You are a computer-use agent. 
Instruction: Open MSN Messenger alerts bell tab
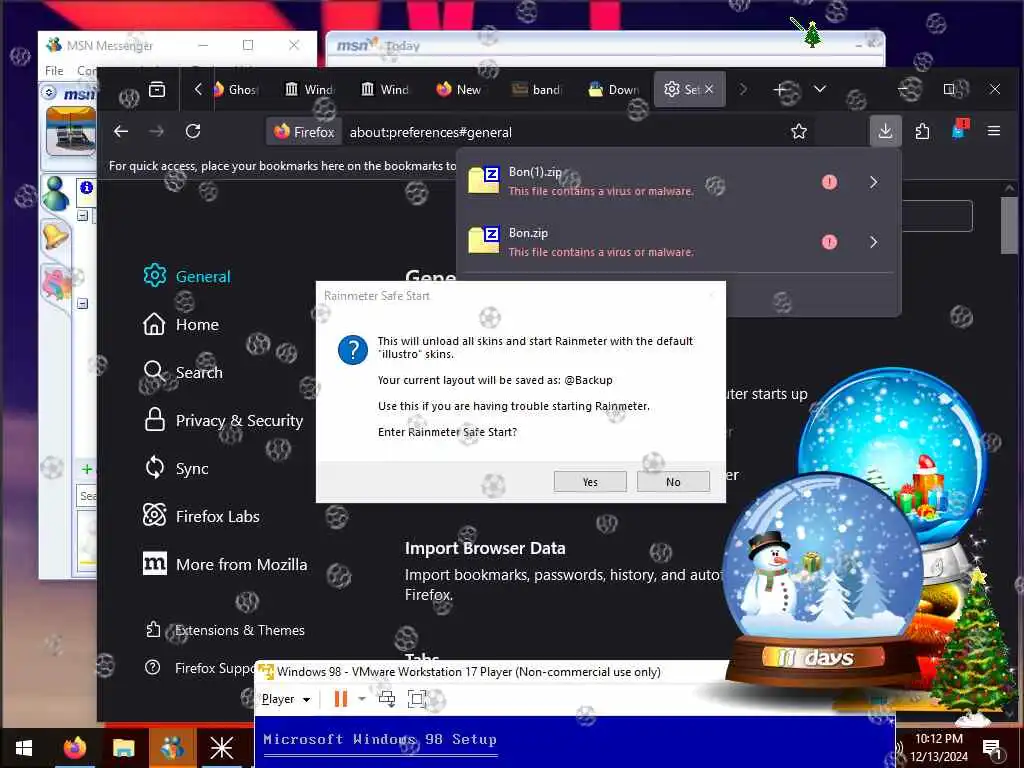point(55,235)
